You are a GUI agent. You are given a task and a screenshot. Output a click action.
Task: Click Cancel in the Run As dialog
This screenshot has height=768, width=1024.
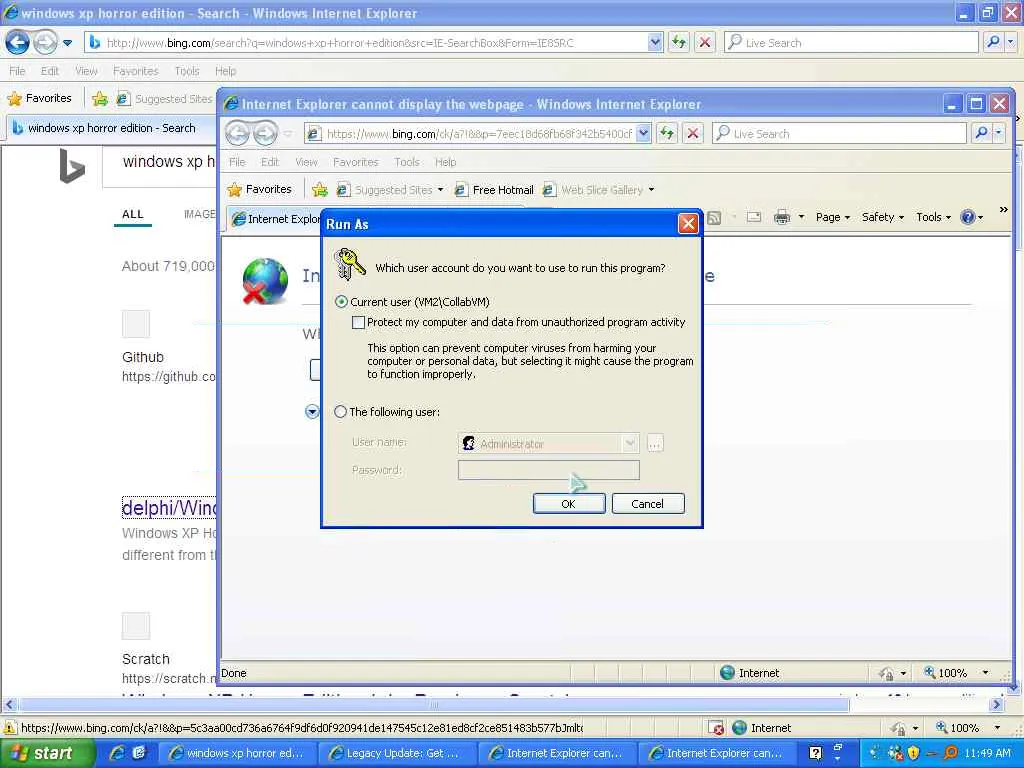click(x=647, y=504)
